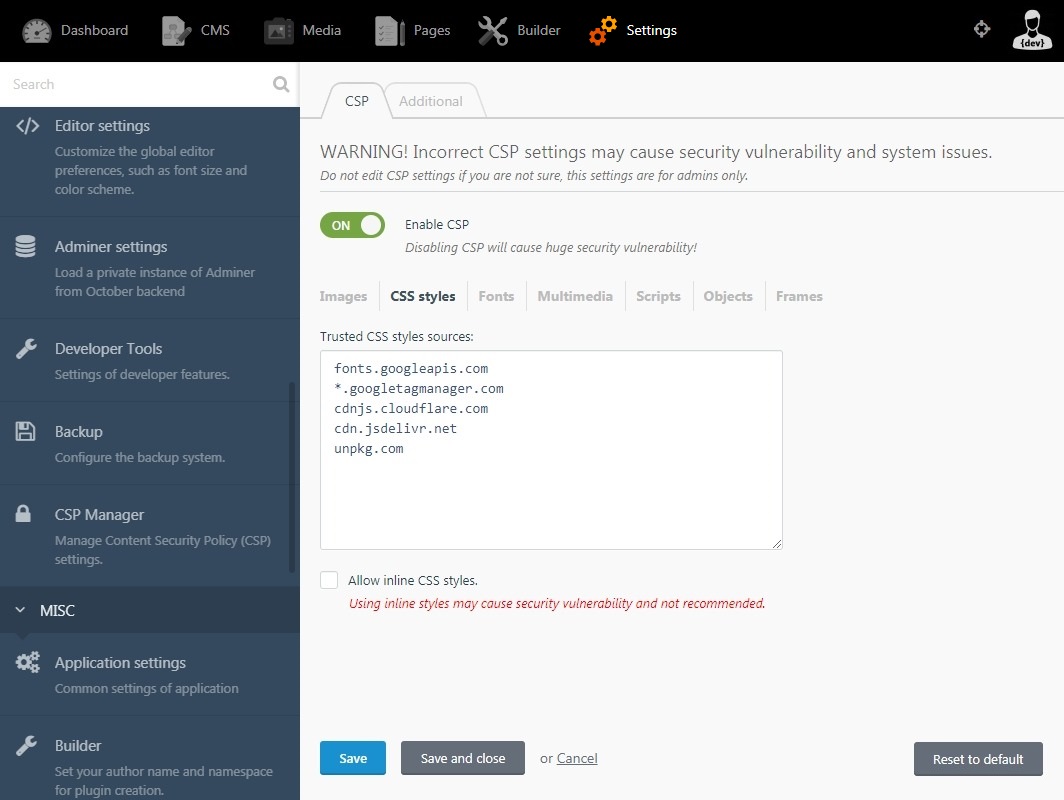Open the Fonts sources tab
This screenshot has height=800, width=1064.
(496, 297)
